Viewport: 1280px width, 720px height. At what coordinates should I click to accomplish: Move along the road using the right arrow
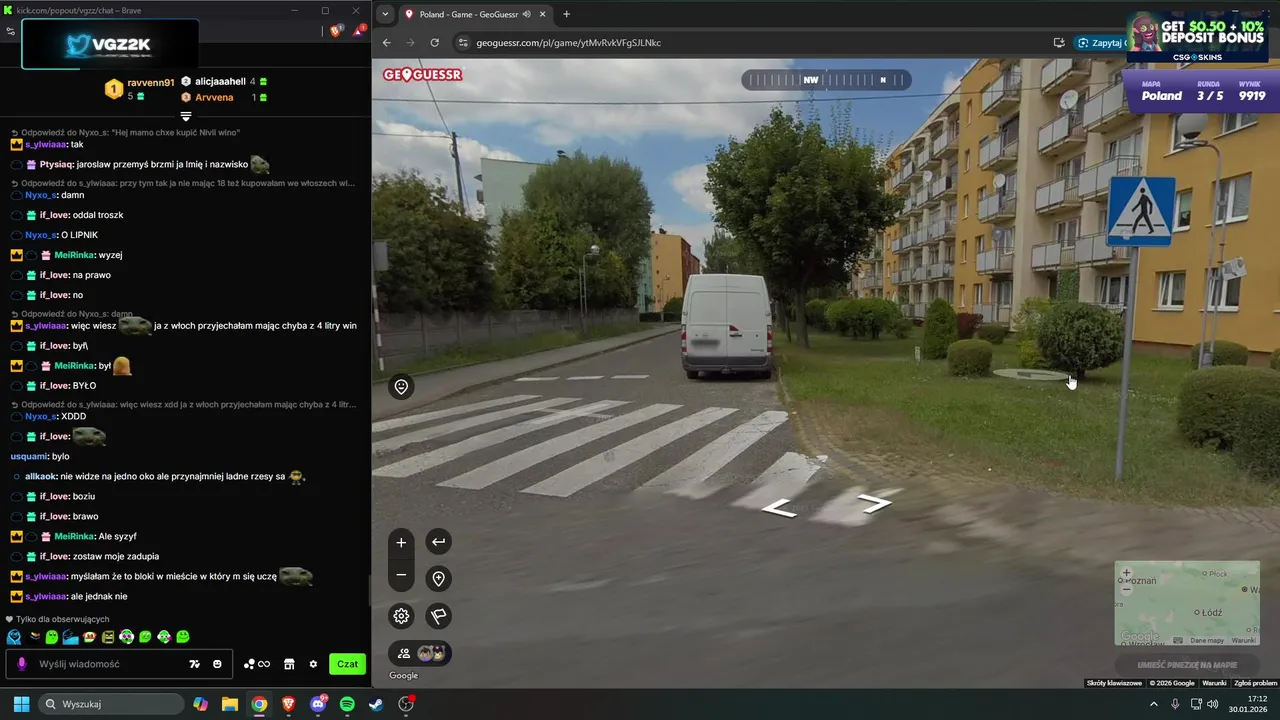tap(874, 503)
